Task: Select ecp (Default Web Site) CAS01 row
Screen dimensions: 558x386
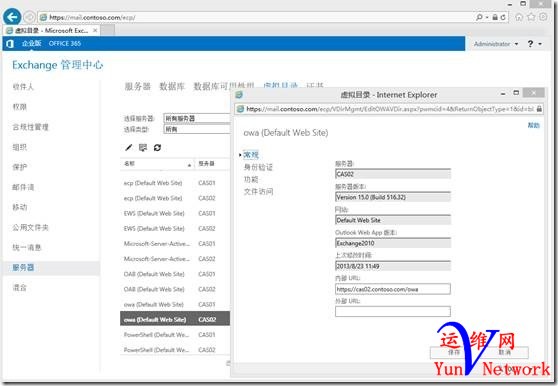Action: point(175,183)
